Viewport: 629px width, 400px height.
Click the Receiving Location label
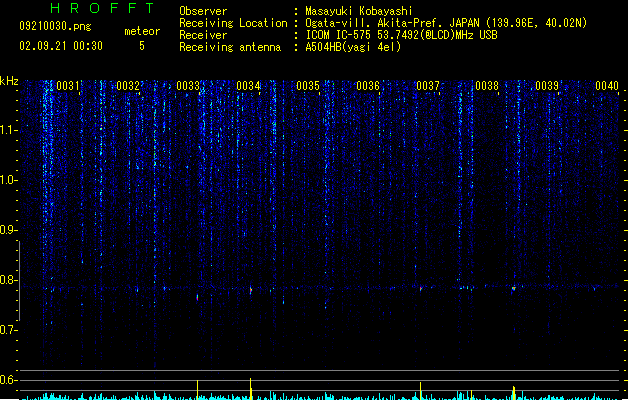coord(233,23)
